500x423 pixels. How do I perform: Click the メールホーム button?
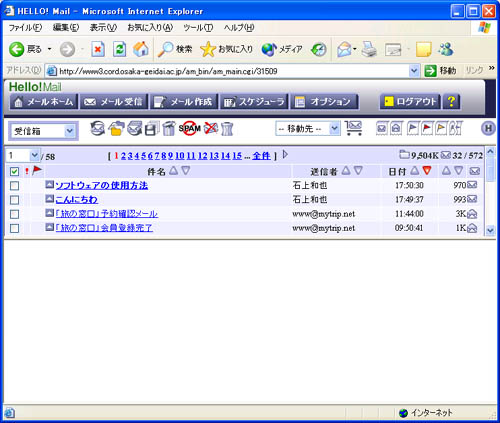click(44, 102)
